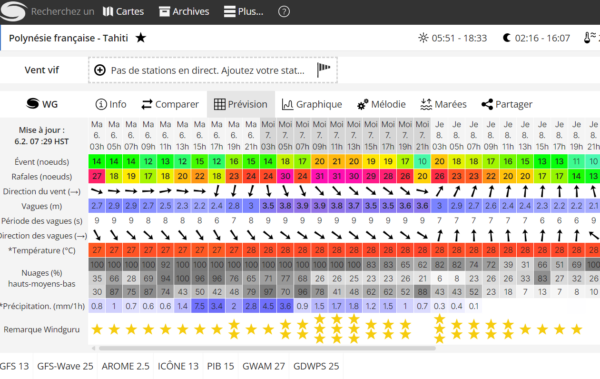Open the Cartes menu
600x379 pixels.
[123, 11]
